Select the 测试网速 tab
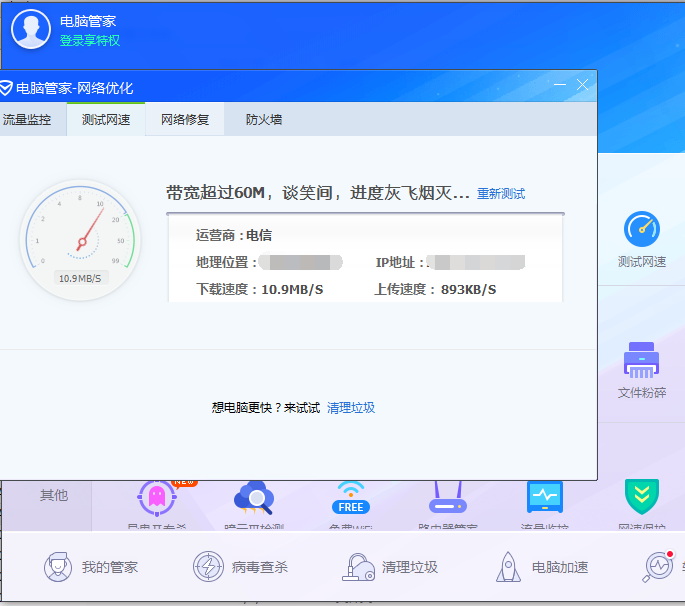 (105, 120)
